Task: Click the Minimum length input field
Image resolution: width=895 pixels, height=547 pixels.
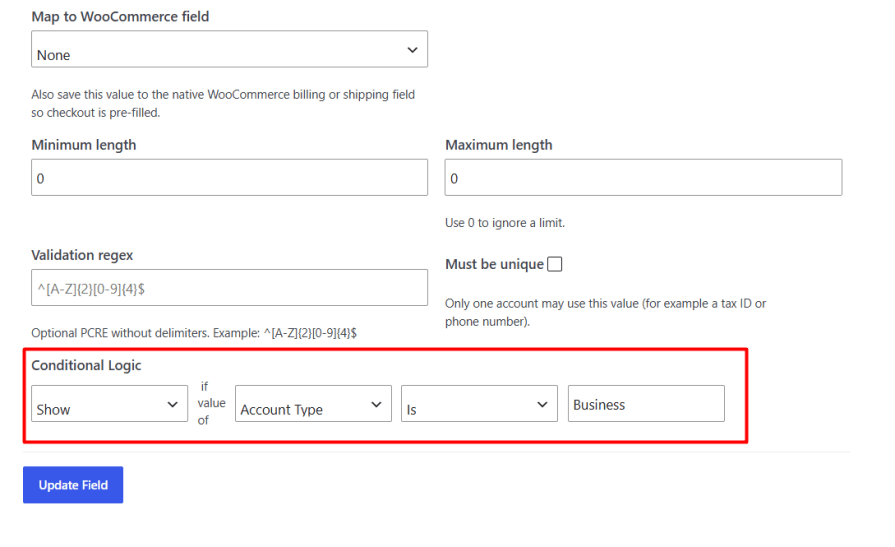Action: point(229,178)
